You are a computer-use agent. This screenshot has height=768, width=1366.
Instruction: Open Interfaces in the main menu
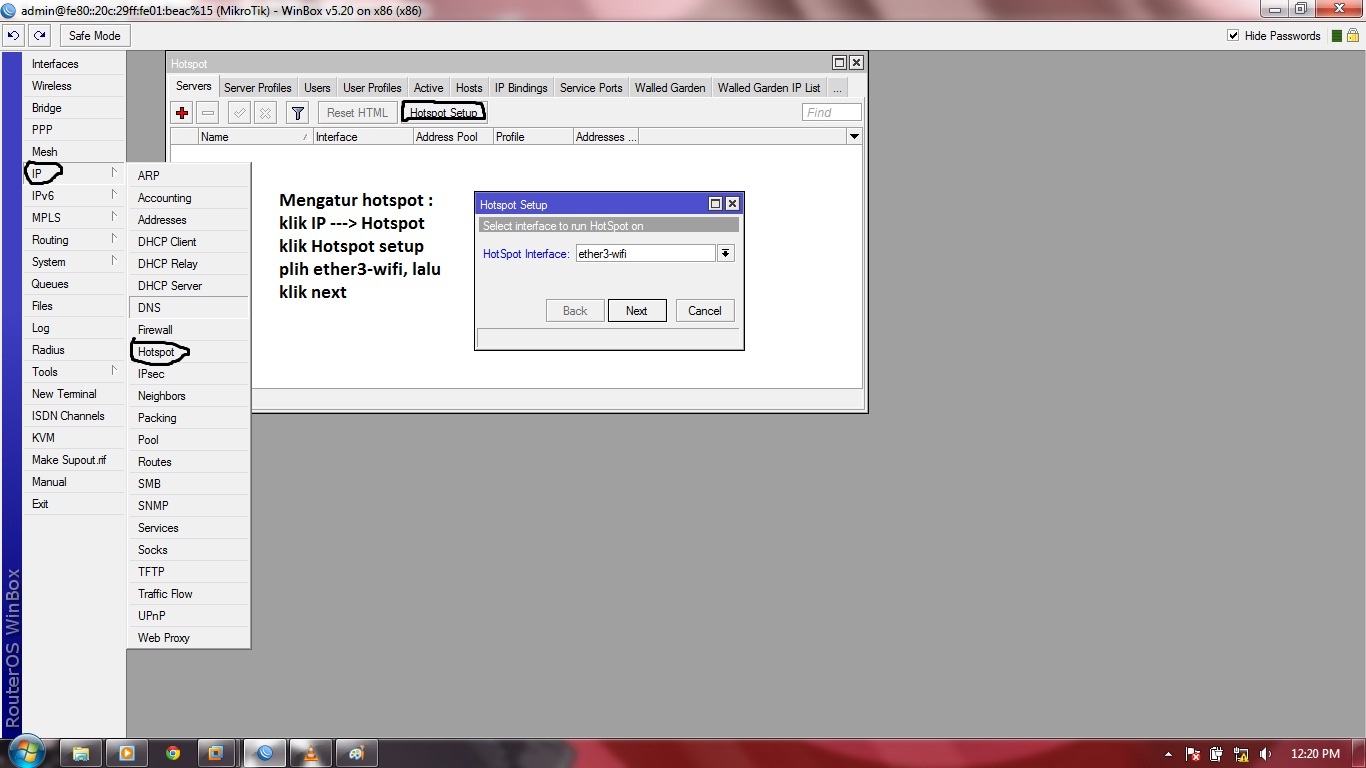(74, 64)
